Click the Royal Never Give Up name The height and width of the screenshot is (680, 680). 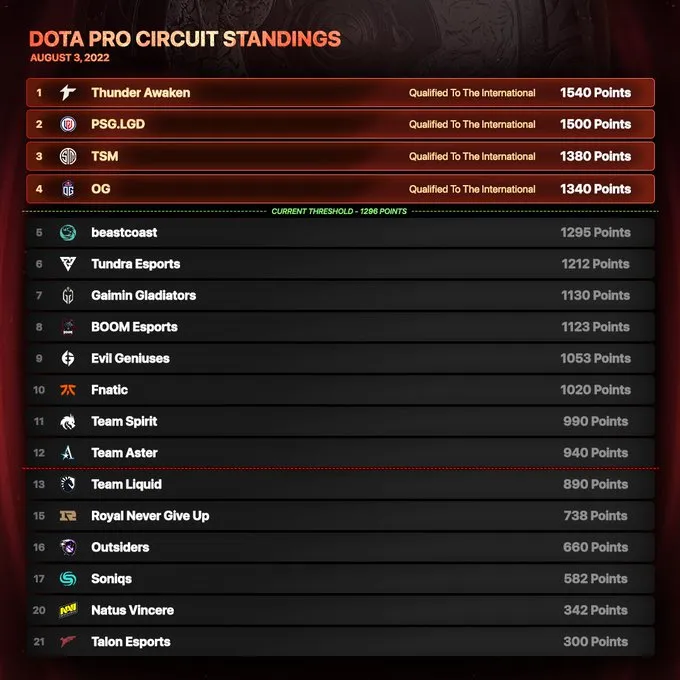click(x=150, y=516)
